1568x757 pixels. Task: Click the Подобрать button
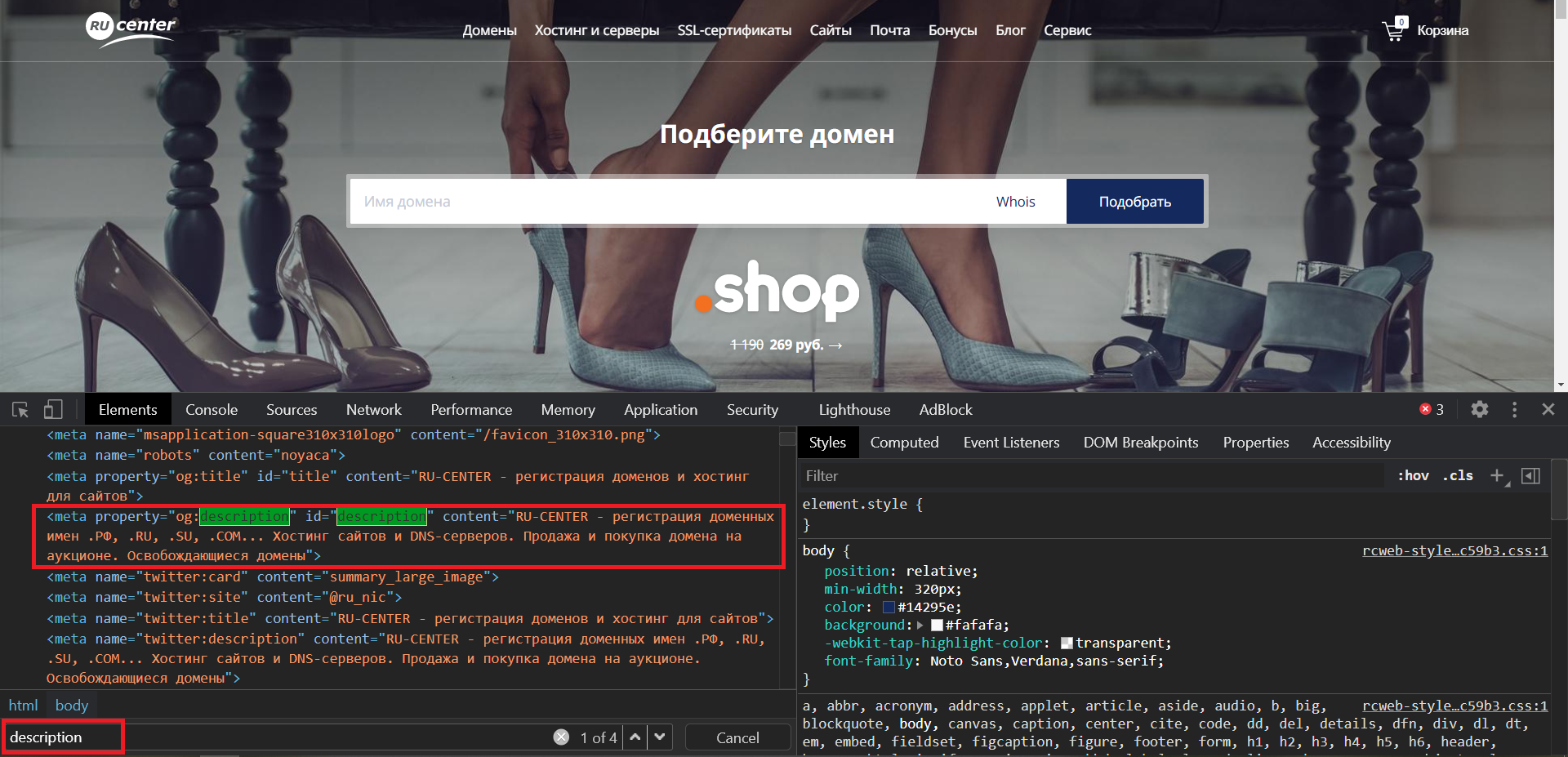point(1134,201)
